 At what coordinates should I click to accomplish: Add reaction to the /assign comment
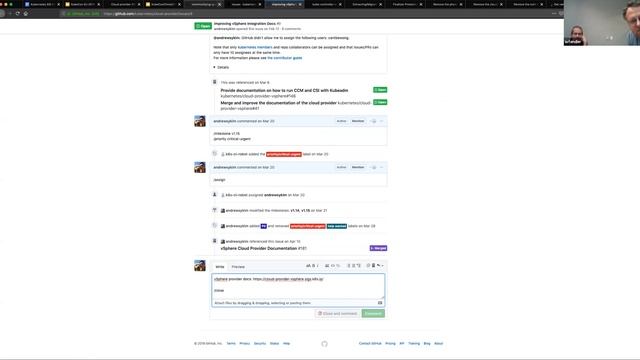(x=373, y=167)
